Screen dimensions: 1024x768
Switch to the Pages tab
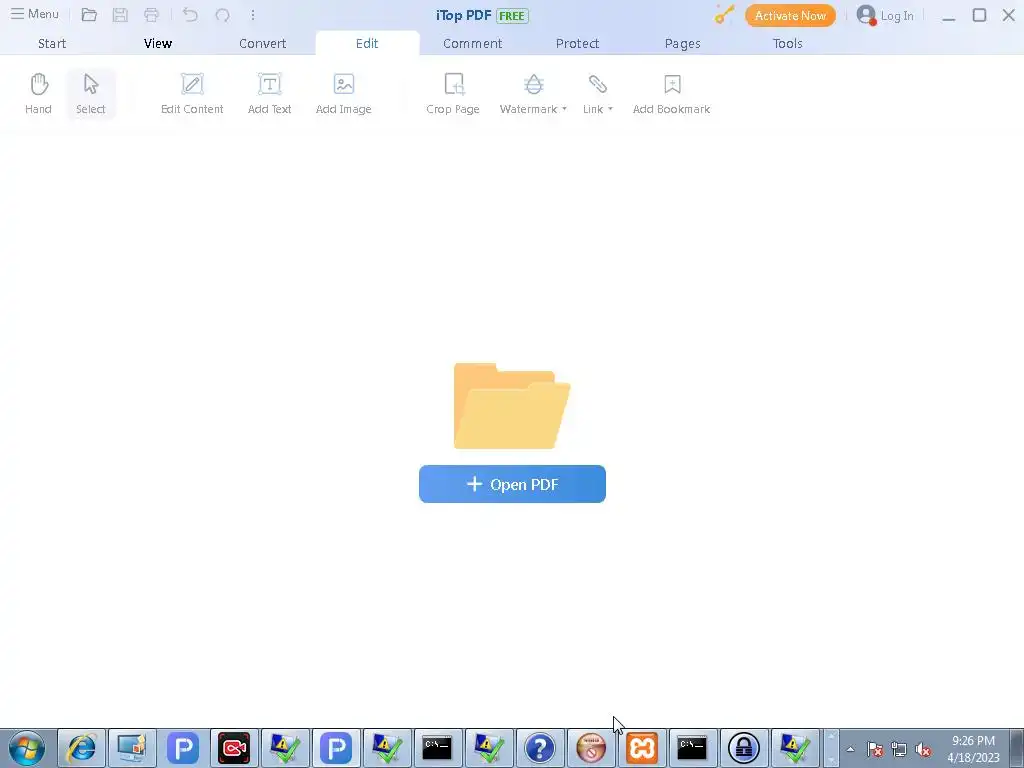click(x=682, y=43)
